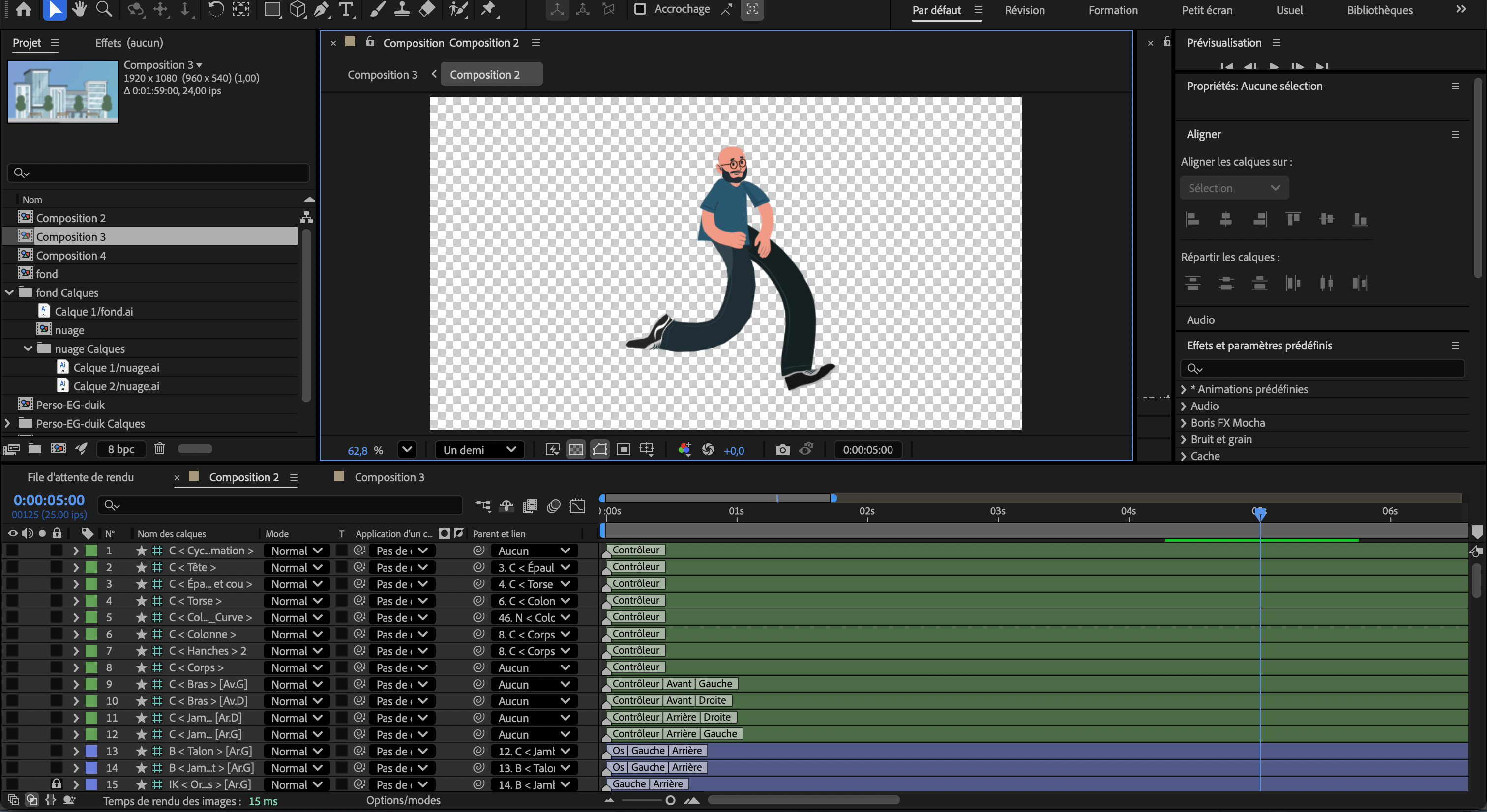Open project flowchart icon beside Composition 2

click(x=306, y=218)
